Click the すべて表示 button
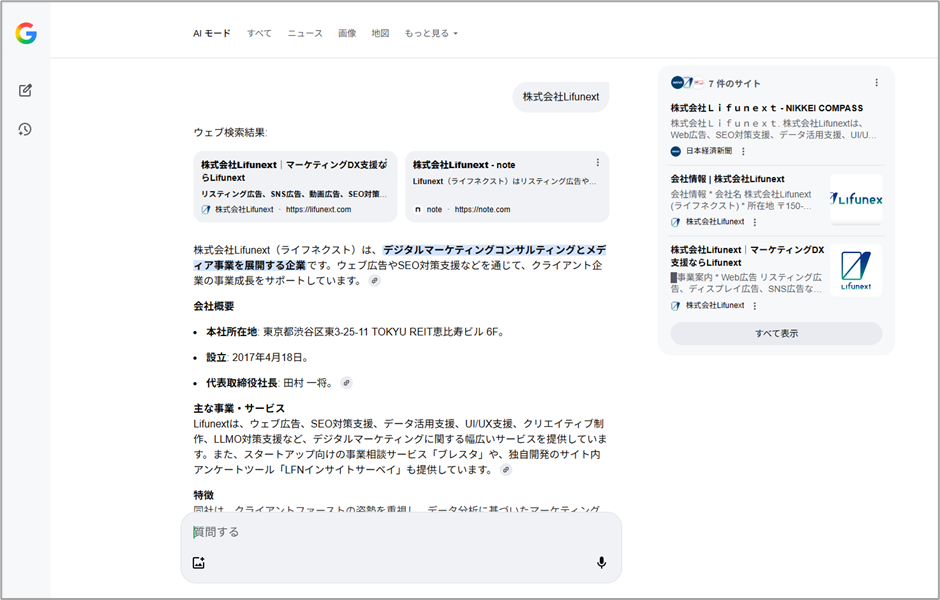 [776, 334]
